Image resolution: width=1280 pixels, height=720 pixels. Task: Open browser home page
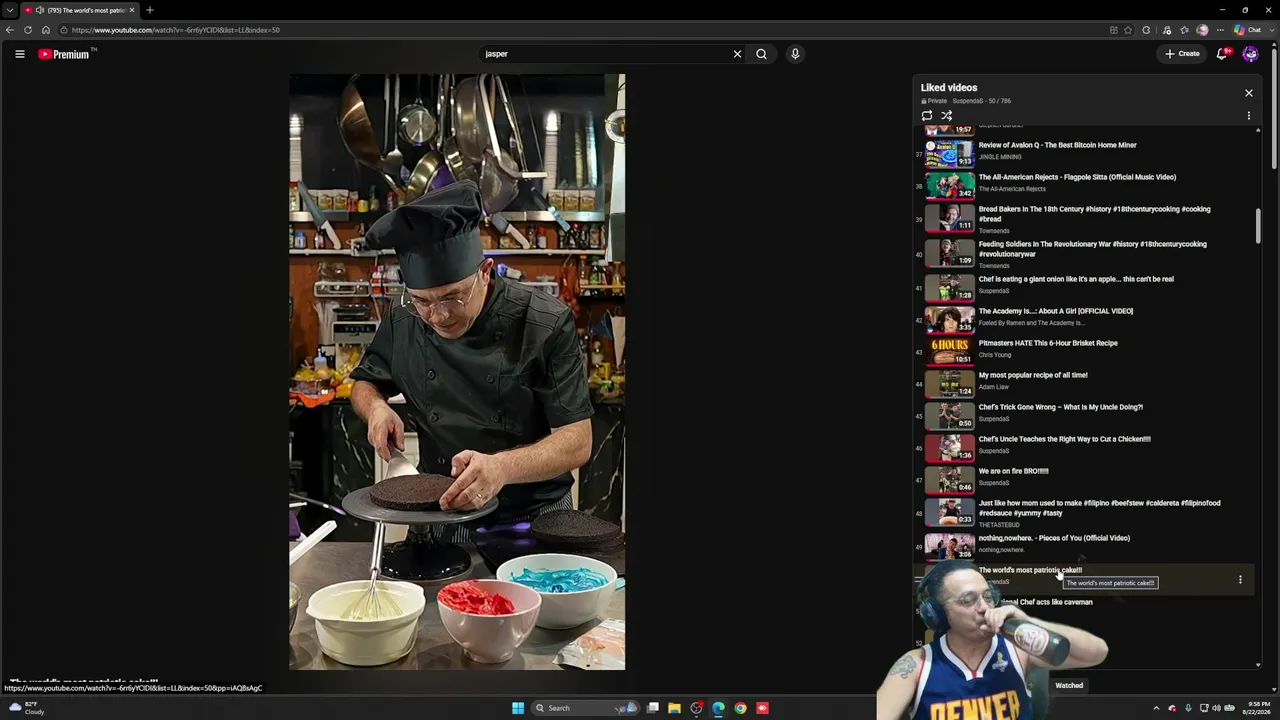point(46,30)
